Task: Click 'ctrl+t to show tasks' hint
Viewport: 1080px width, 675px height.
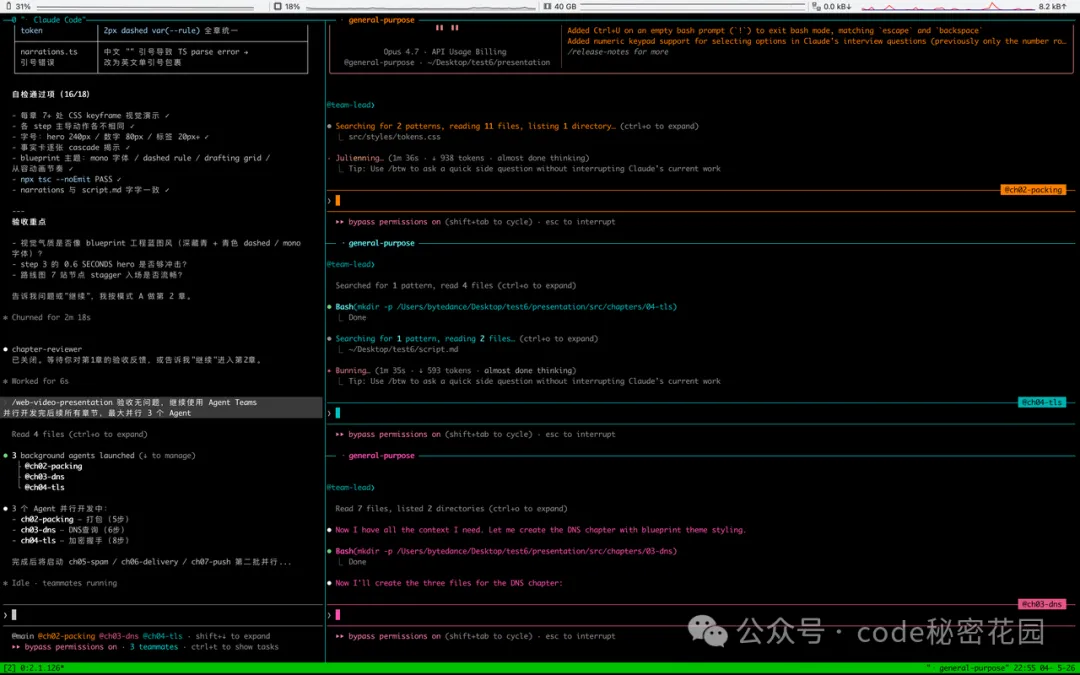Action: (235, 647)
